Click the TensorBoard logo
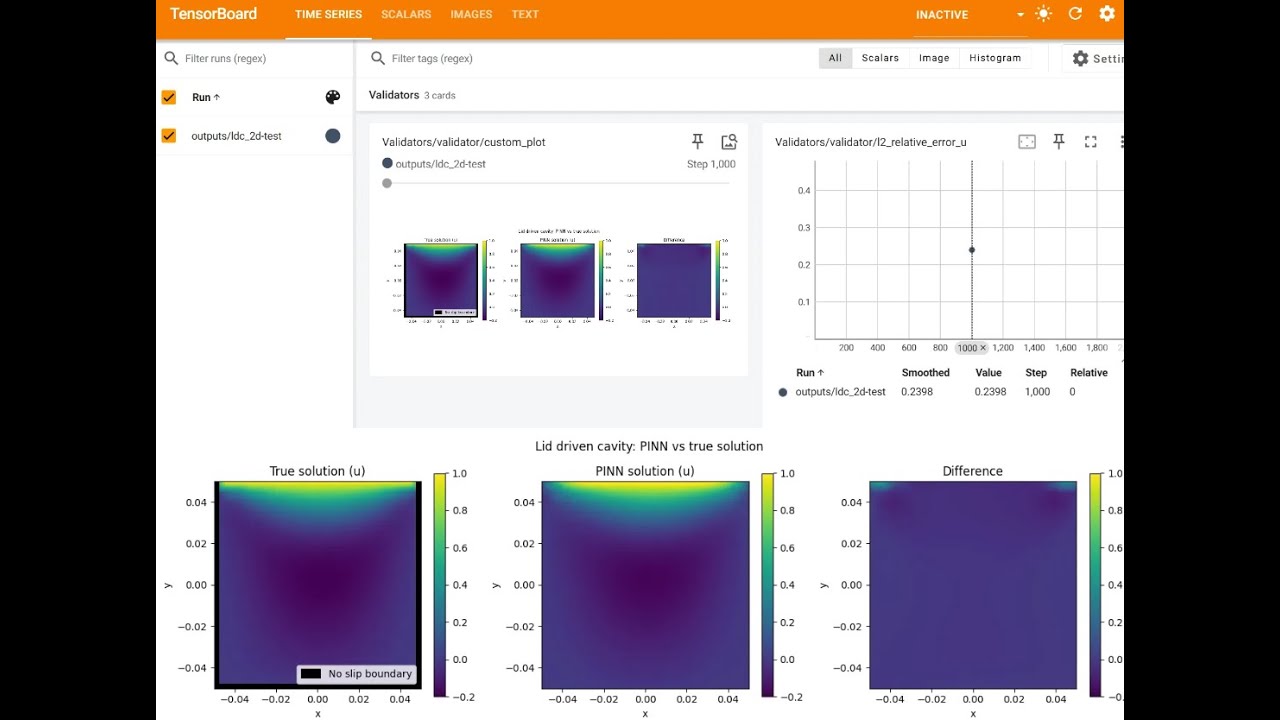Screen dimensions: 1280x720 [x=213, y=14]
